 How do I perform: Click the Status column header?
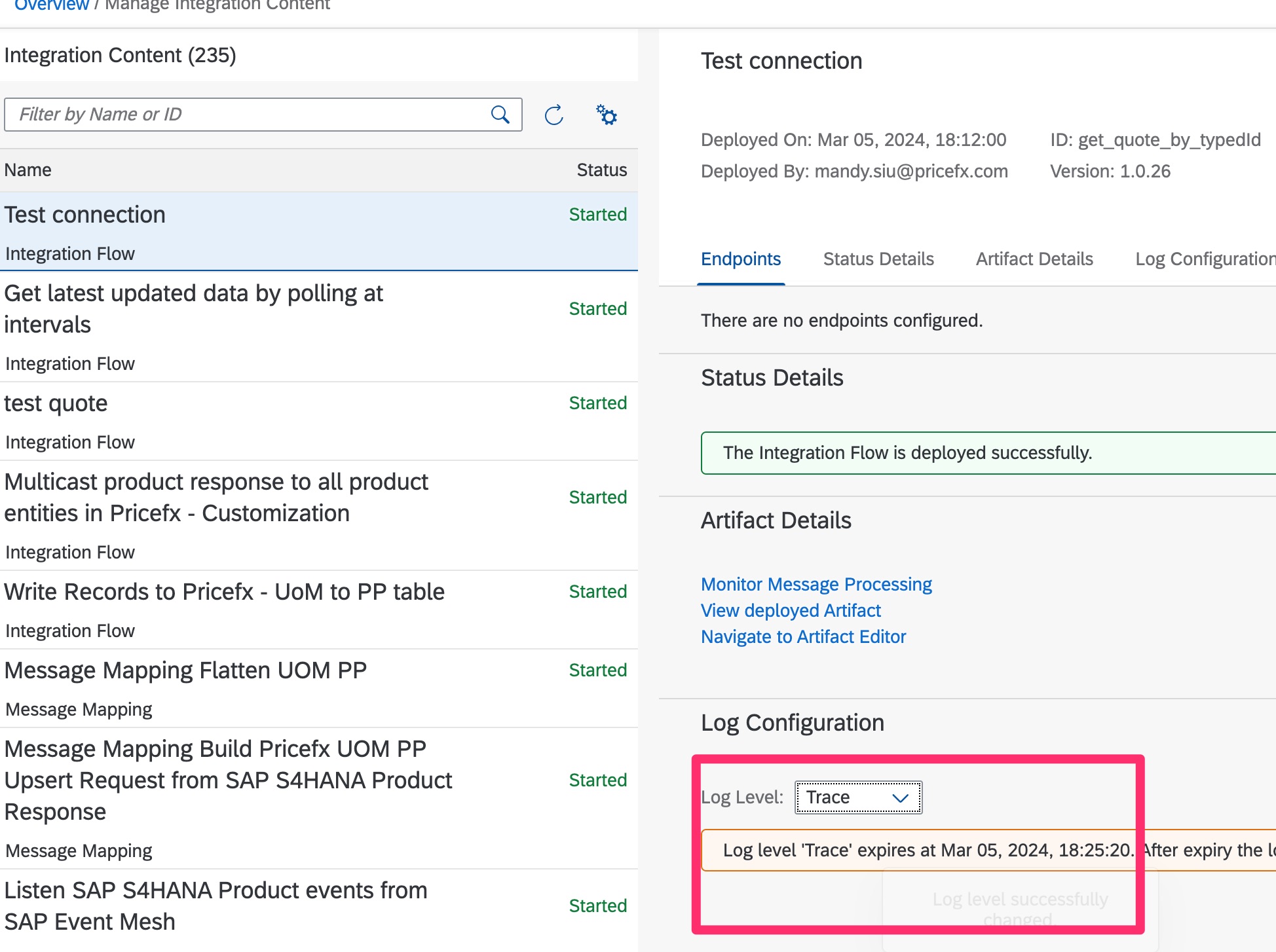(601, 170)
